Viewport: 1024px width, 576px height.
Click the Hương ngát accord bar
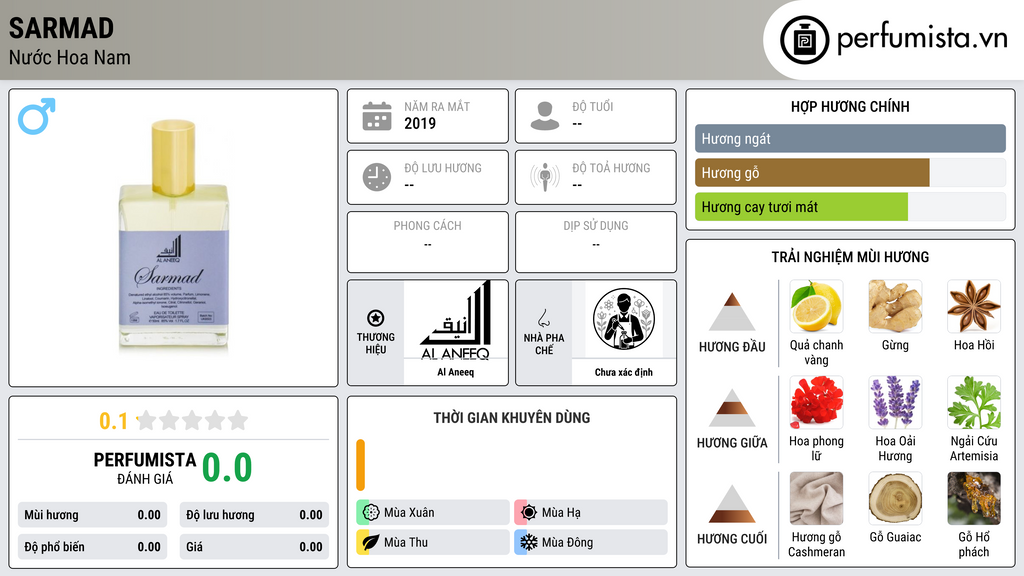point(850,138)
